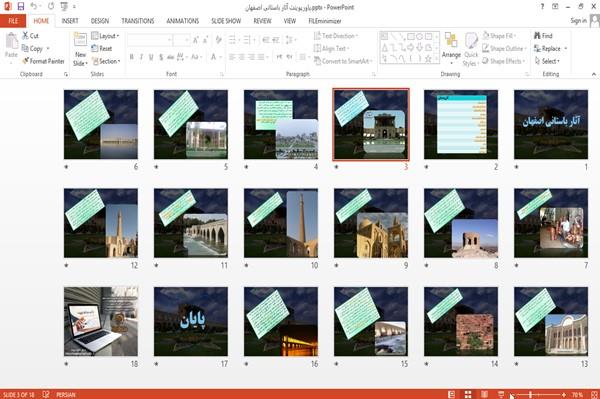Screen dimensions: 600x399
Task: Open the REVIEW tab
Action: click(x=262, y=21)
